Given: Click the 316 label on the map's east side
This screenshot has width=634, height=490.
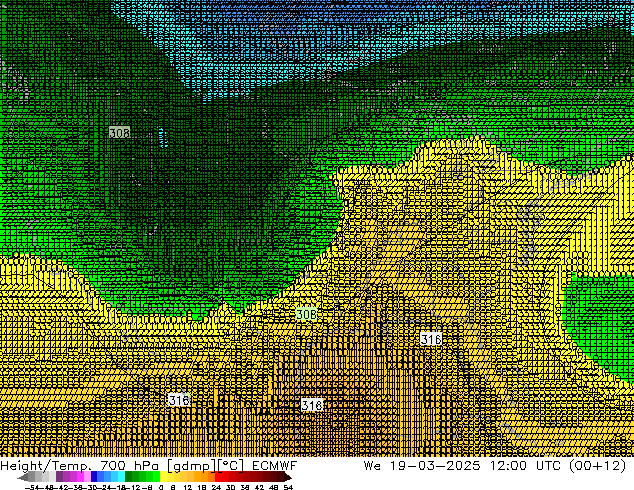Looking at the screenshot, I should point(431,339).
